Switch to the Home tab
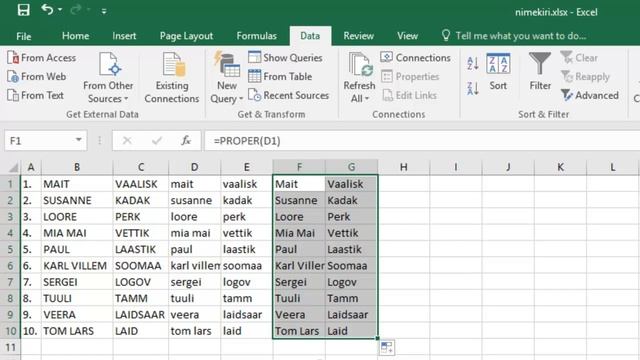Image resolution: width=640 pixels, height=360 pixels. [76, 36]
